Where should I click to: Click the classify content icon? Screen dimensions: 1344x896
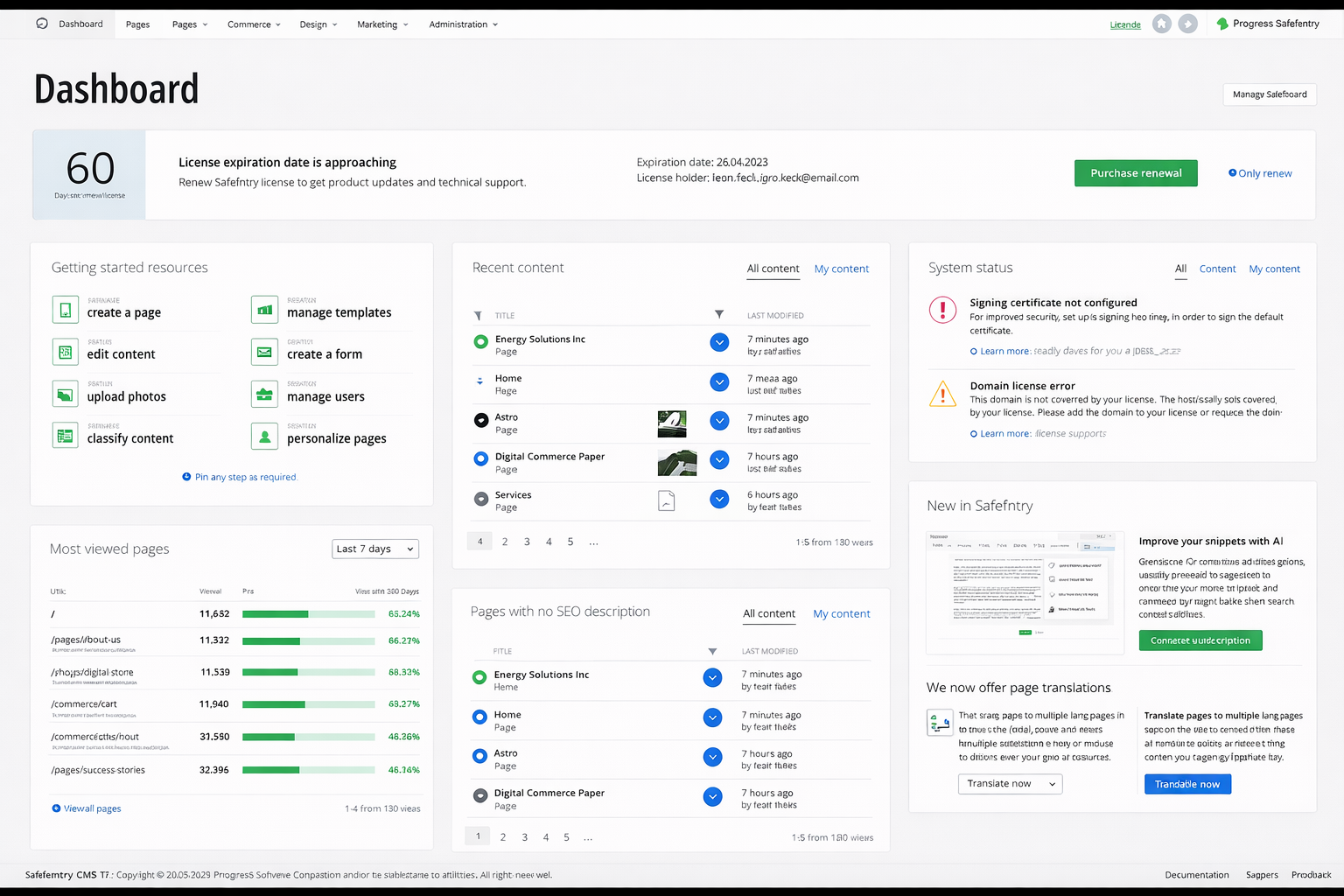(66, 435)
